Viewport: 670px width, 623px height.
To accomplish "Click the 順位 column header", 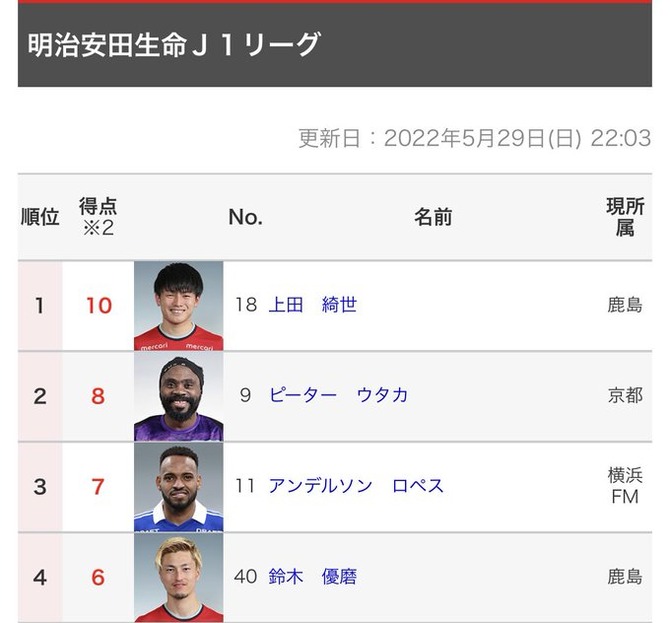I will (40, 217).
